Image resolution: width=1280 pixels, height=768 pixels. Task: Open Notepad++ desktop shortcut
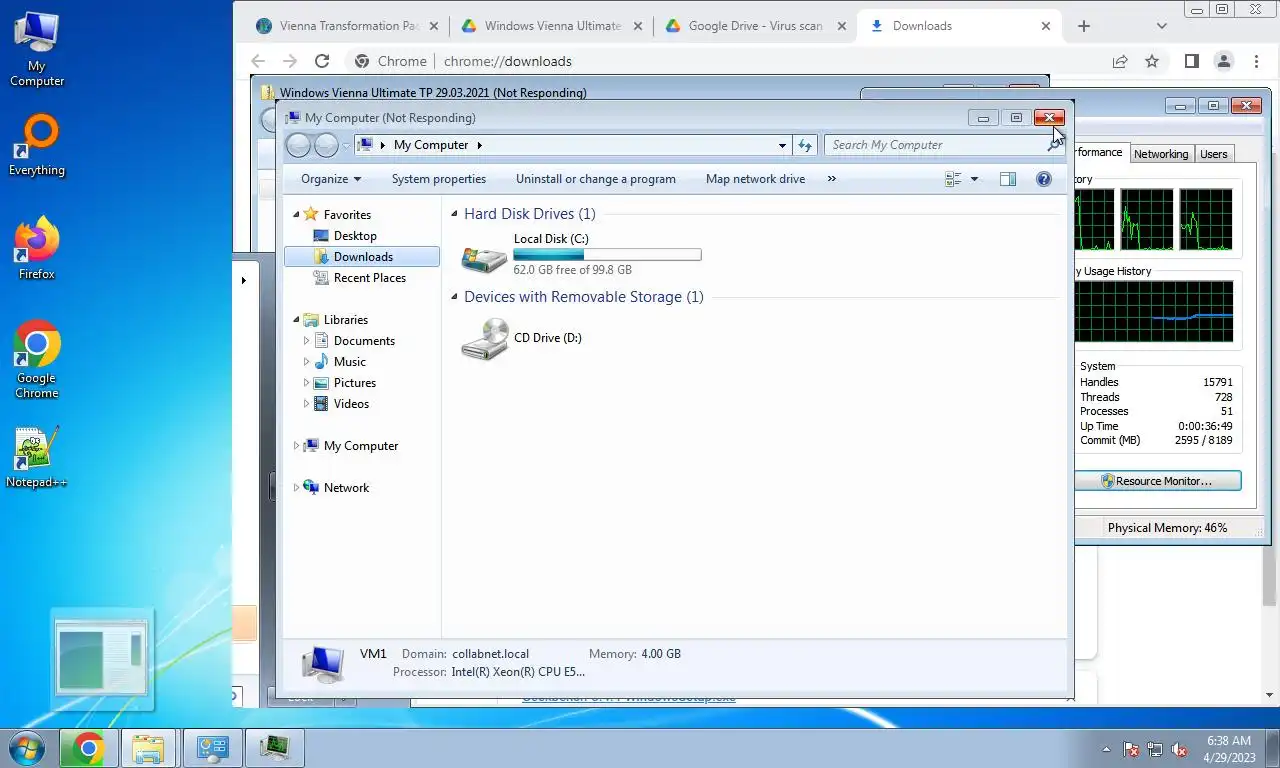point(37,457)
